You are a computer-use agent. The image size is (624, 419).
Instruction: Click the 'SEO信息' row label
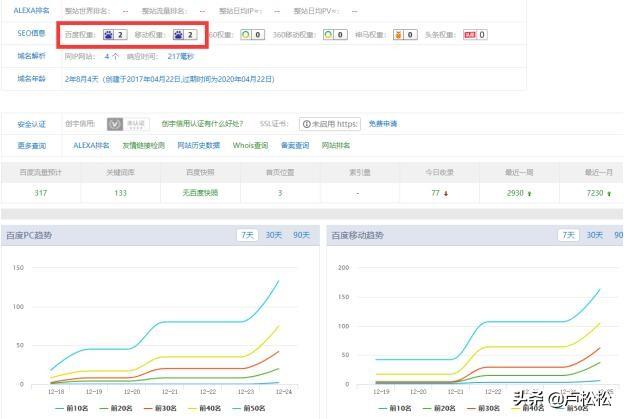pyautogui.click(x=31, y=33)
